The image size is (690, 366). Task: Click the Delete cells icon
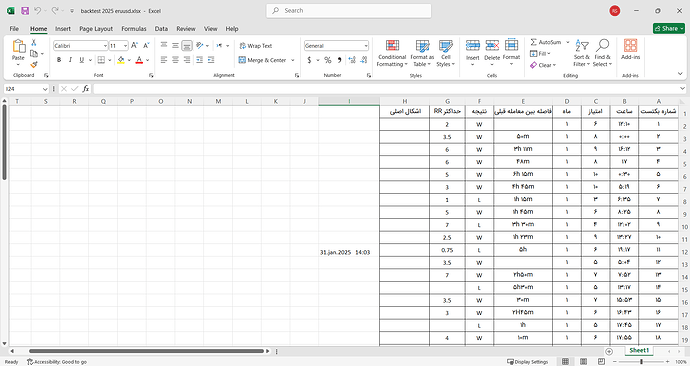click(x=492, y=45)
